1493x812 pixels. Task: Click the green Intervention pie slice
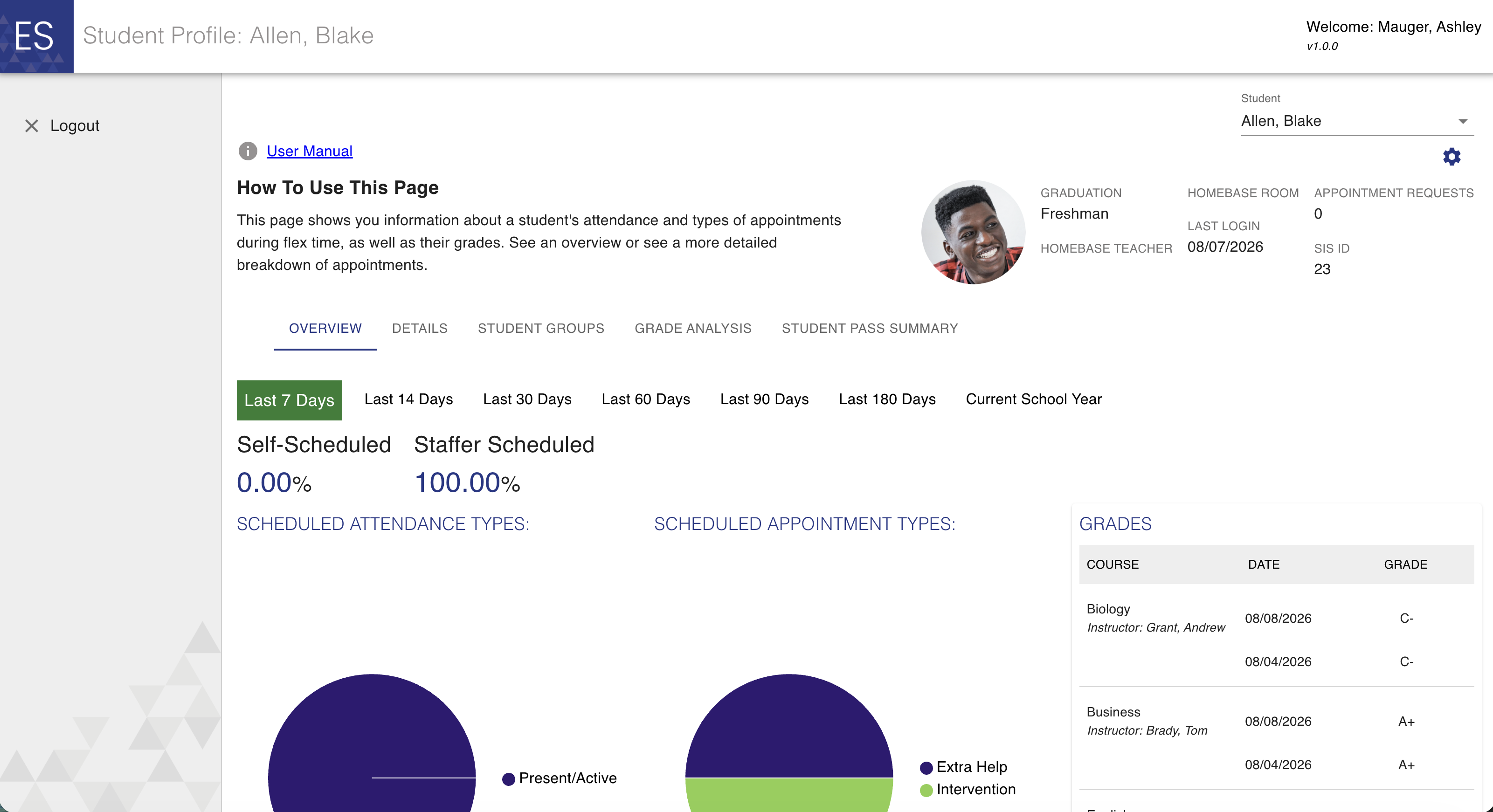click(x=789, y=795)
